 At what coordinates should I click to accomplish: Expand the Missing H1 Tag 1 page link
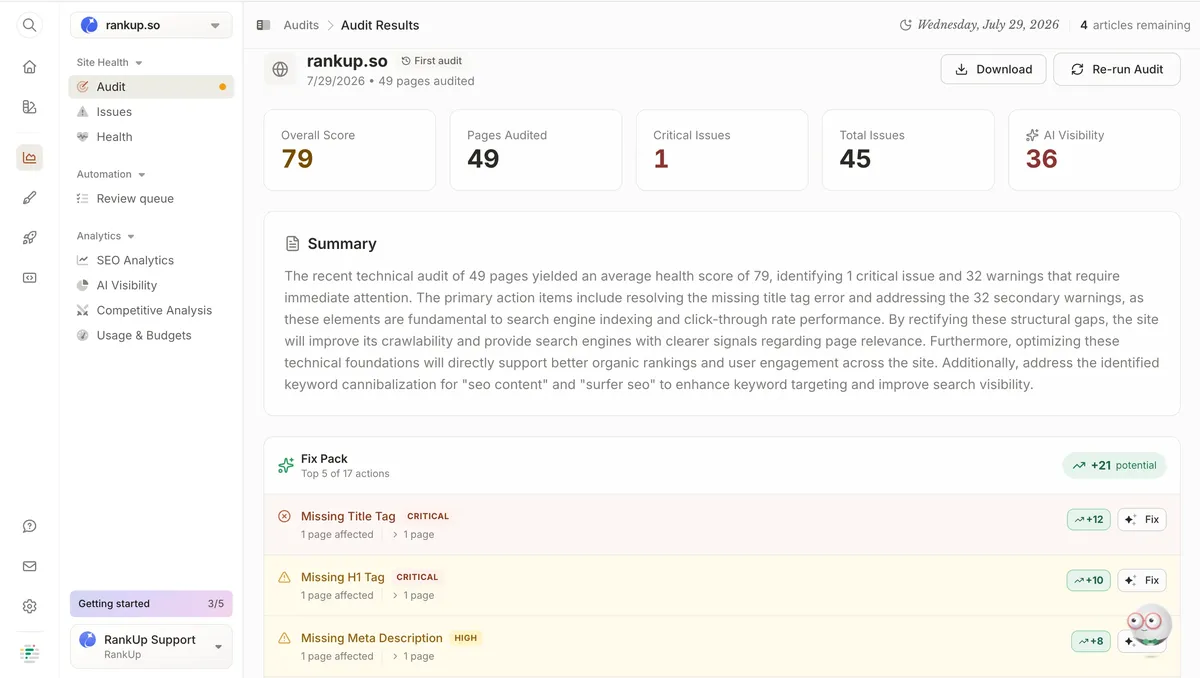pos(413,595)
